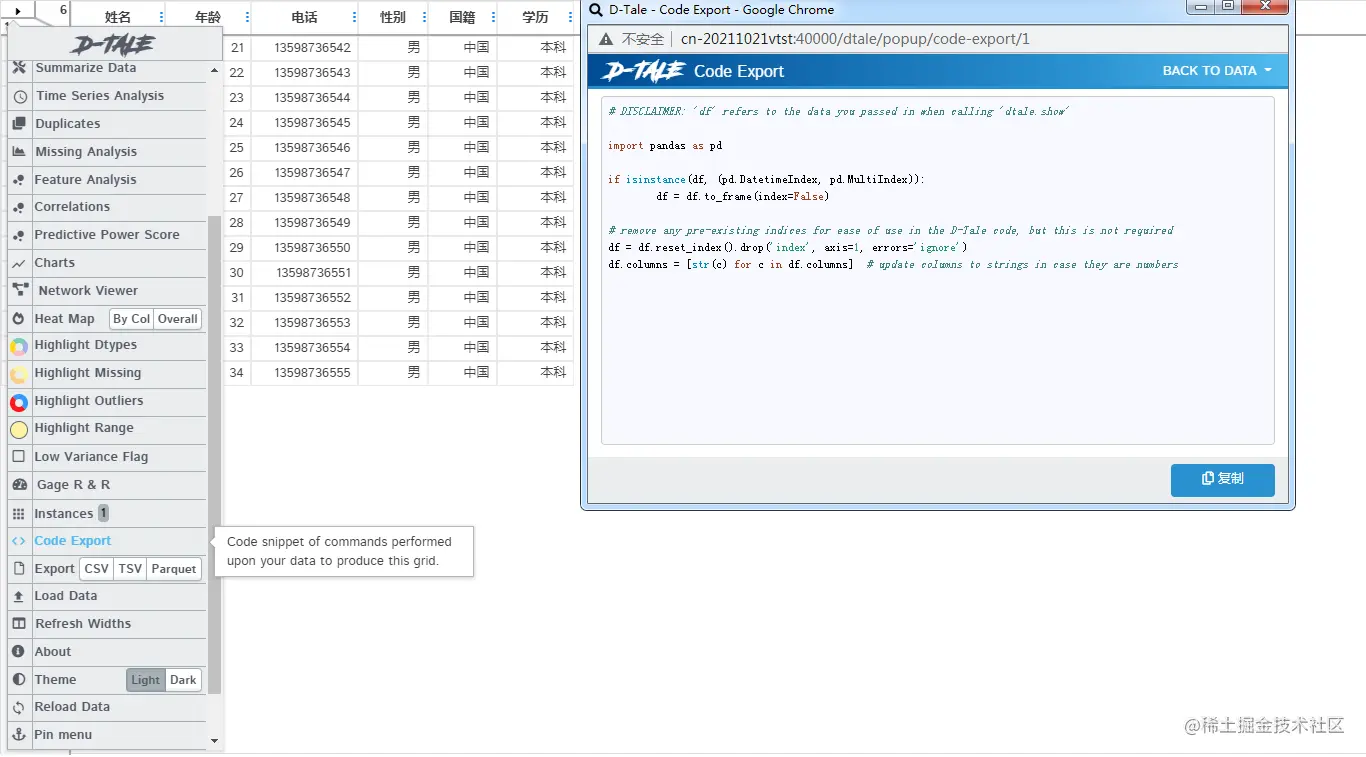Click the Pin menu anchor icon
The width and height of the screenshot is (1366, 757).
(x=18, y=735)
